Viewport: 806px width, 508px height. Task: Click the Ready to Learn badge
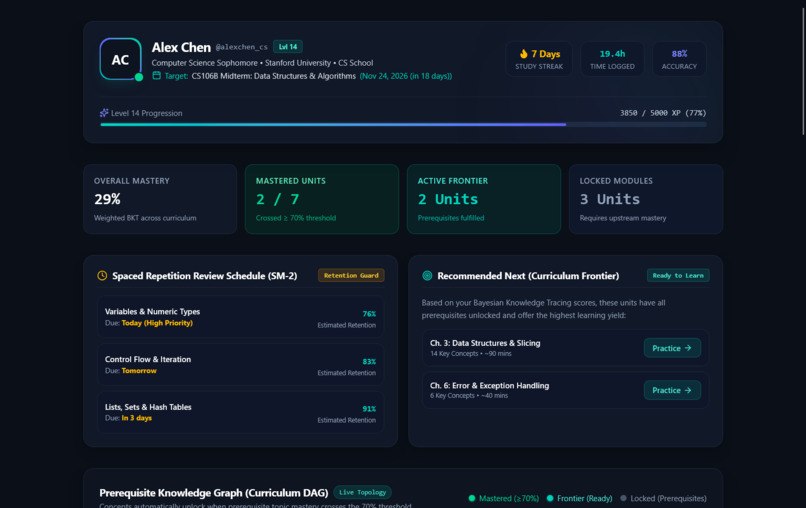[x=678, y=276]
